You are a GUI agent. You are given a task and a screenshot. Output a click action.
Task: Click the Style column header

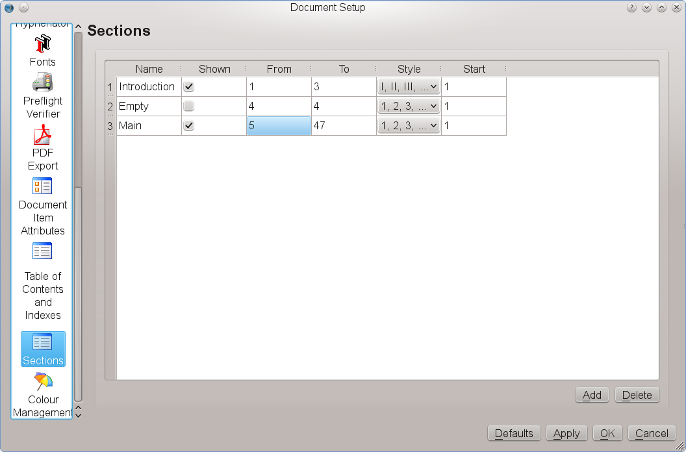click(409, 69)
